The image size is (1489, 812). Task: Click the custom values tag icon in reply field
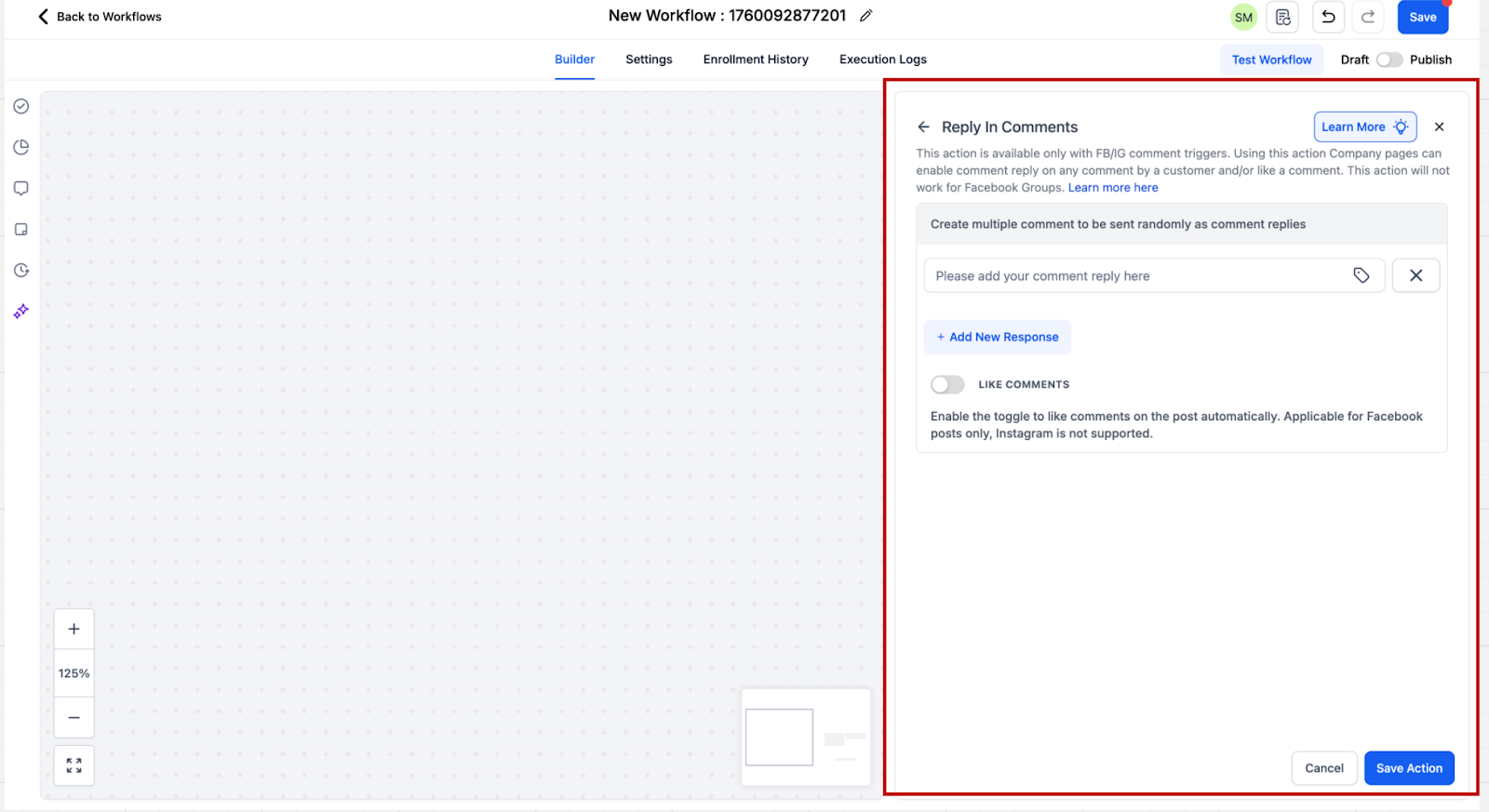(x=1361, y=275)
